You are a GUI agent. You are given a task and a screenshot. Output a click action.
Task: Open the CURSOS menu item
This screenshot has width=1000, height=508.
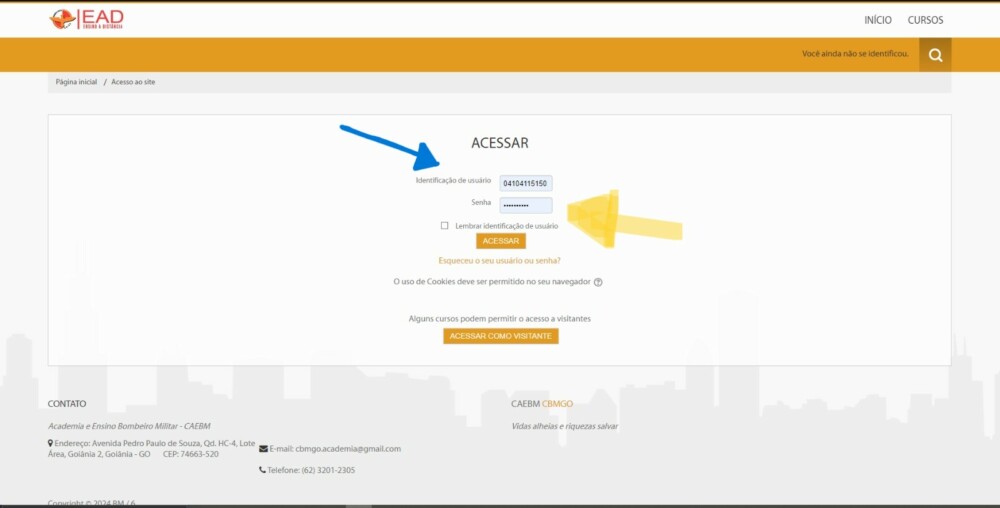[x=925, y=20]
